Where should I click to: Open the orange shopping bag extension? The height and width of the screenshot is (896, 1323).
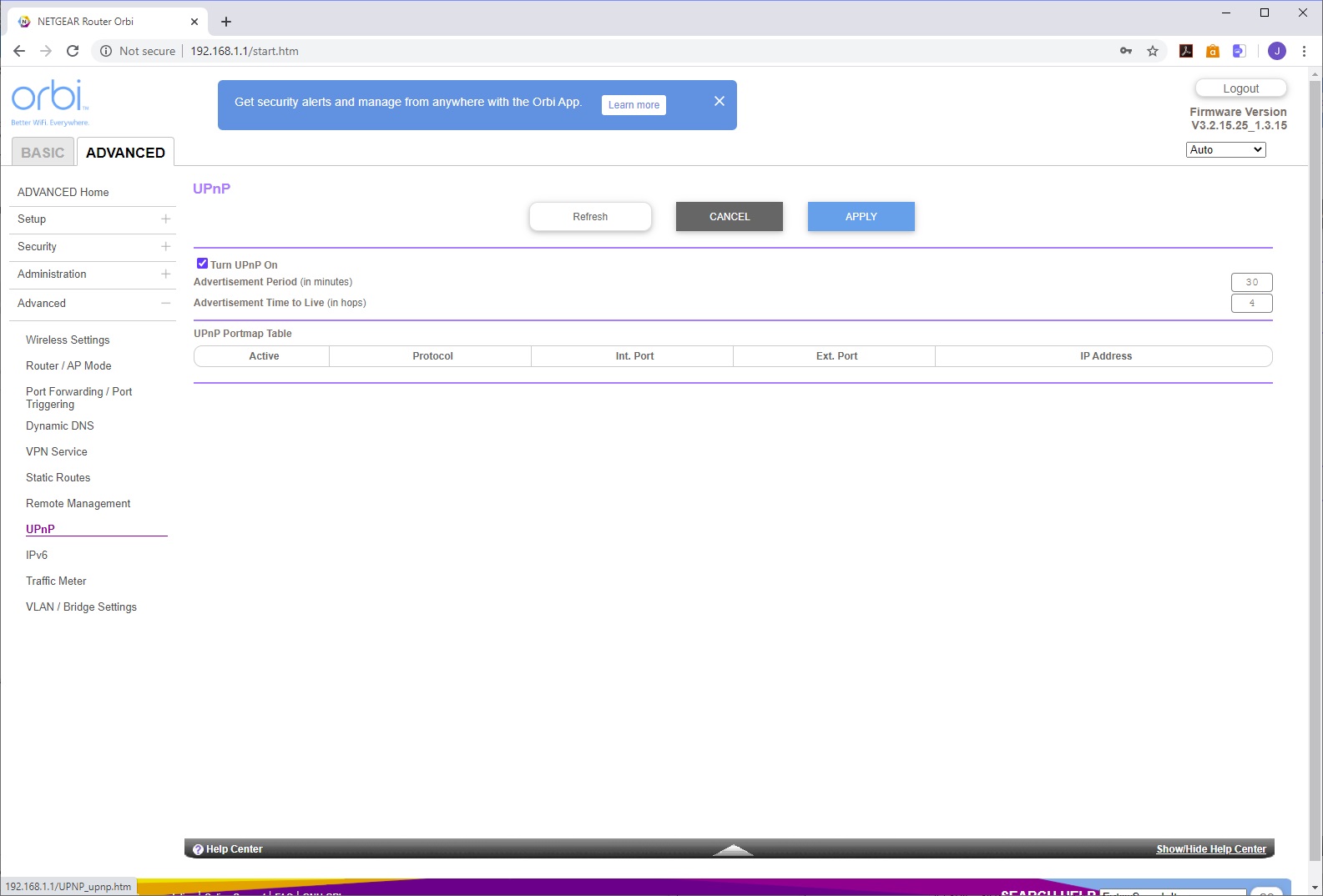coord(1213,51)
